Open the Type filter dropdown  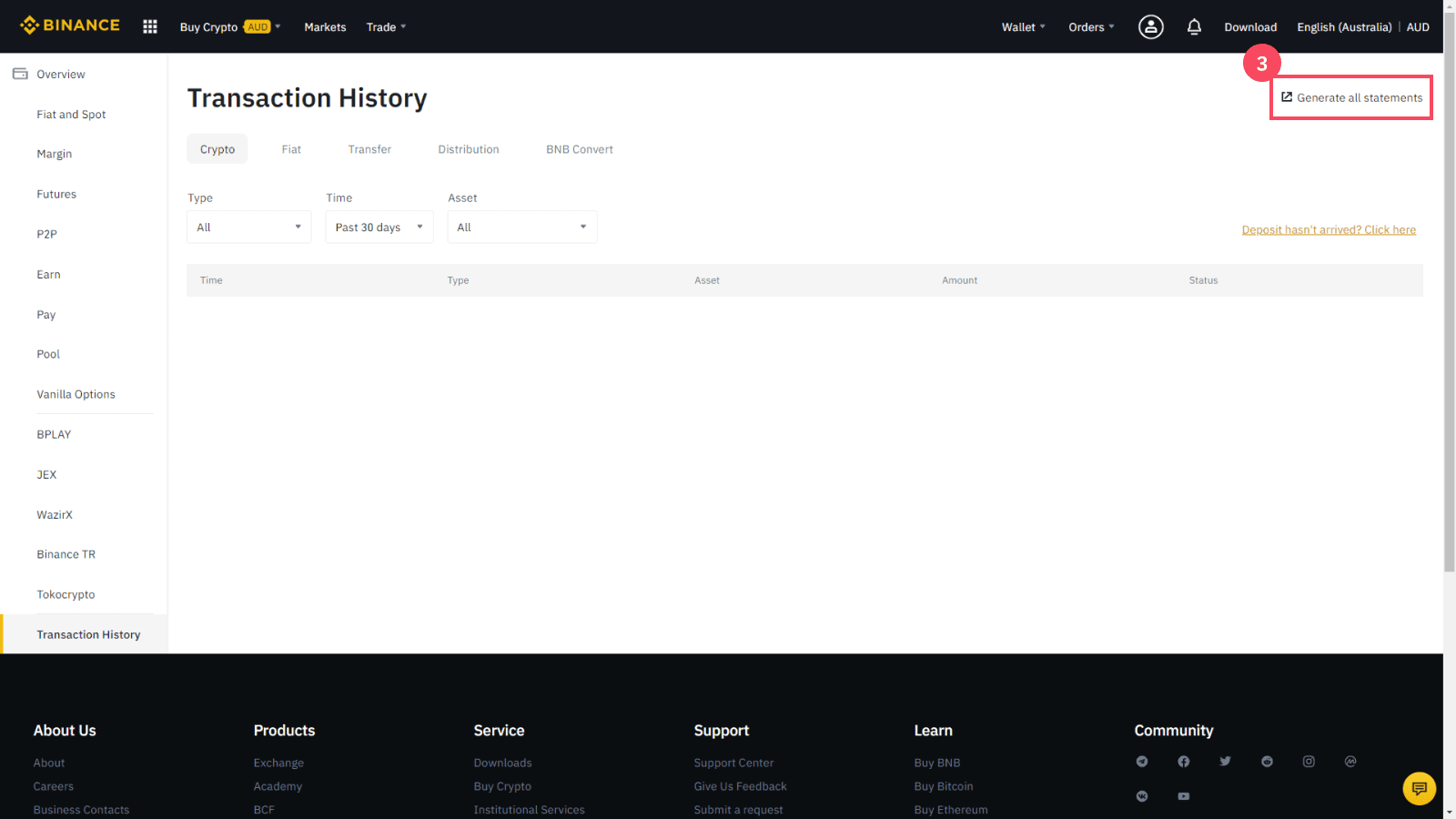pyautogui.click(x=249, y=227)
